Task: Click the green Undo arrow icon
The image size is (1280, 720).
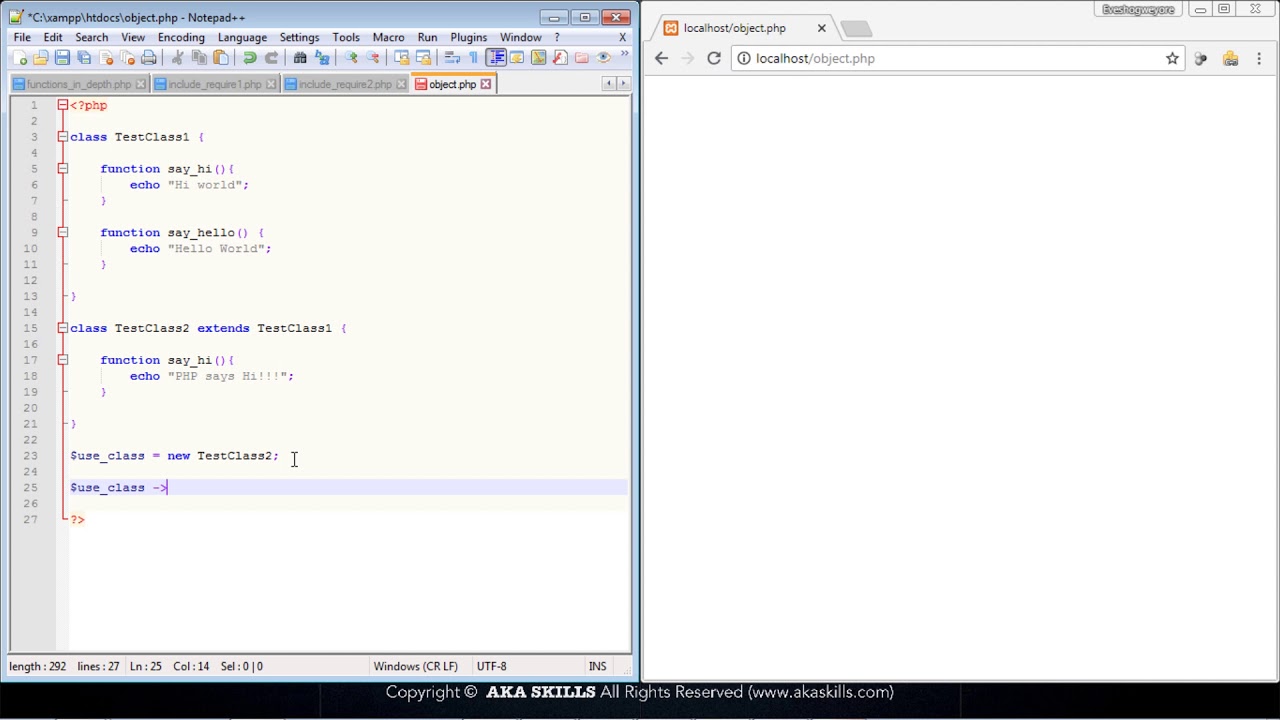Action: [x=249, y=58]
